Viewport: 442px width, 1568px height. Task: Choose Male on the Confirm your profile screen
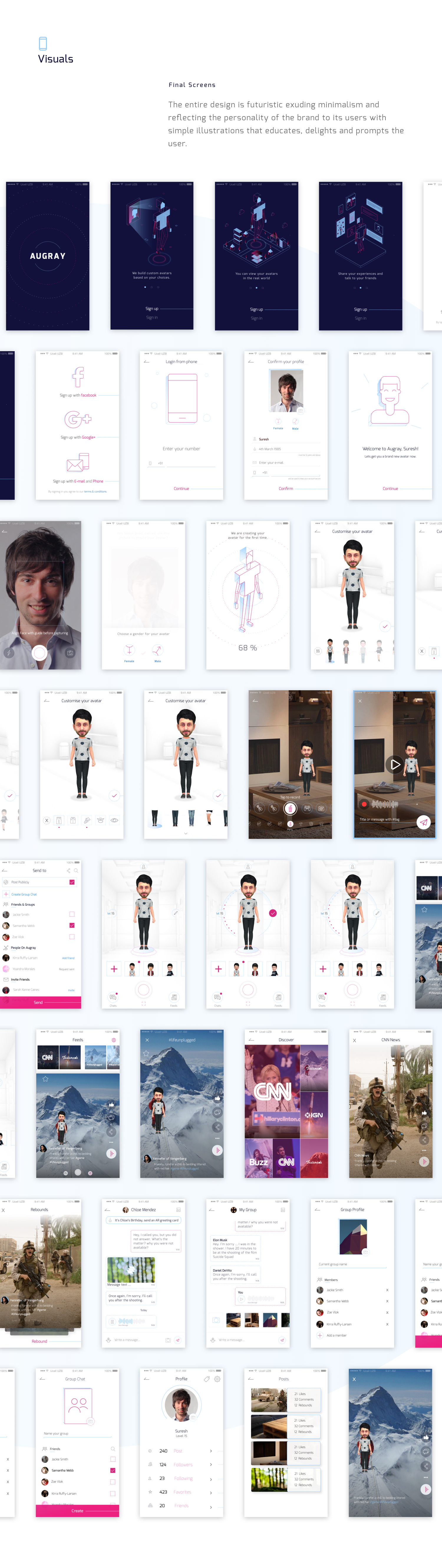296,423
